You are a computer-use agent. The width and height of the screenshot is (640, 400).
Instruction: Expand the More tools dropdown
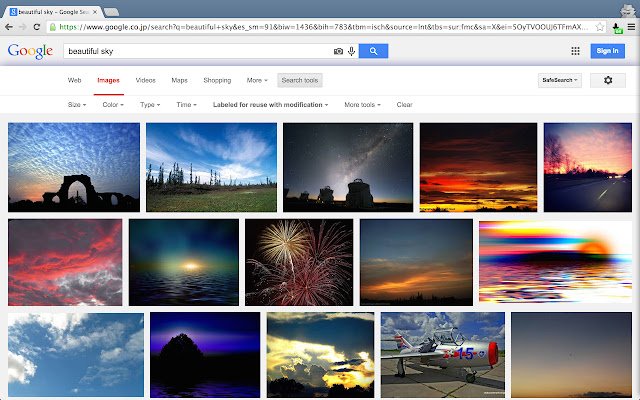click(x=362, y=104)
